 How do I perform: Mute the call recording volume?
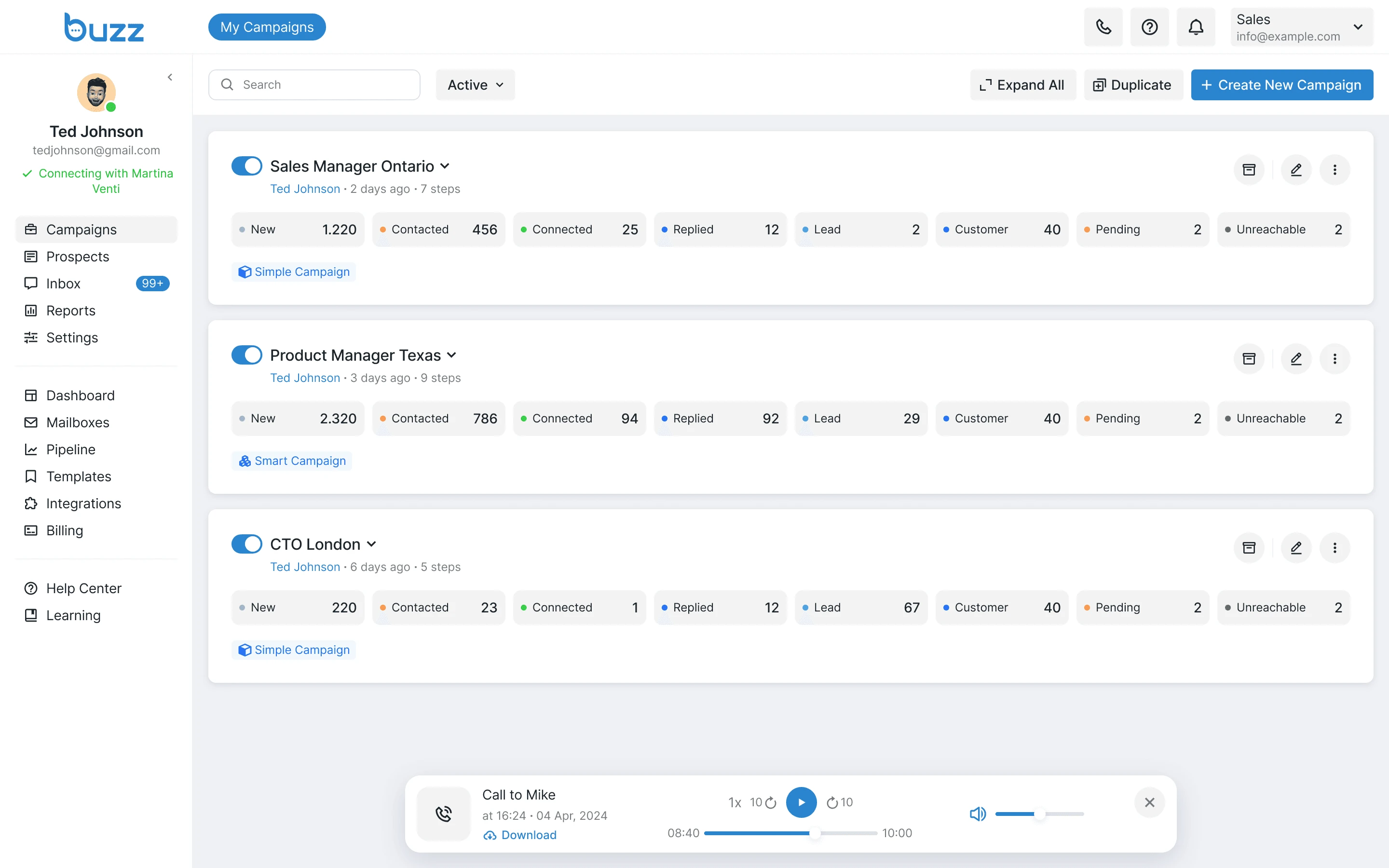click(x=978, y=814)
